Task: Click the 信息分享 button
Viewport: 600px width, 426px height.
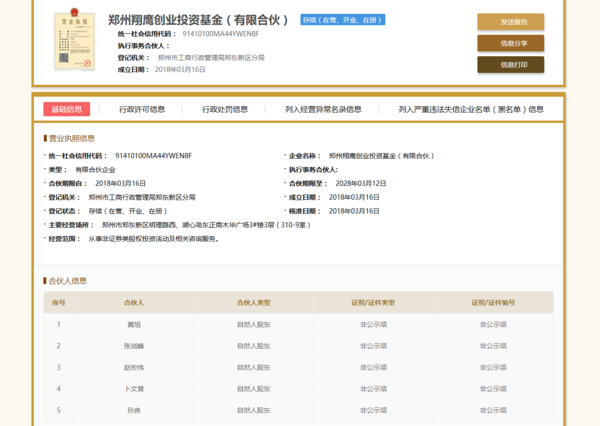Action: coord(510,43)
